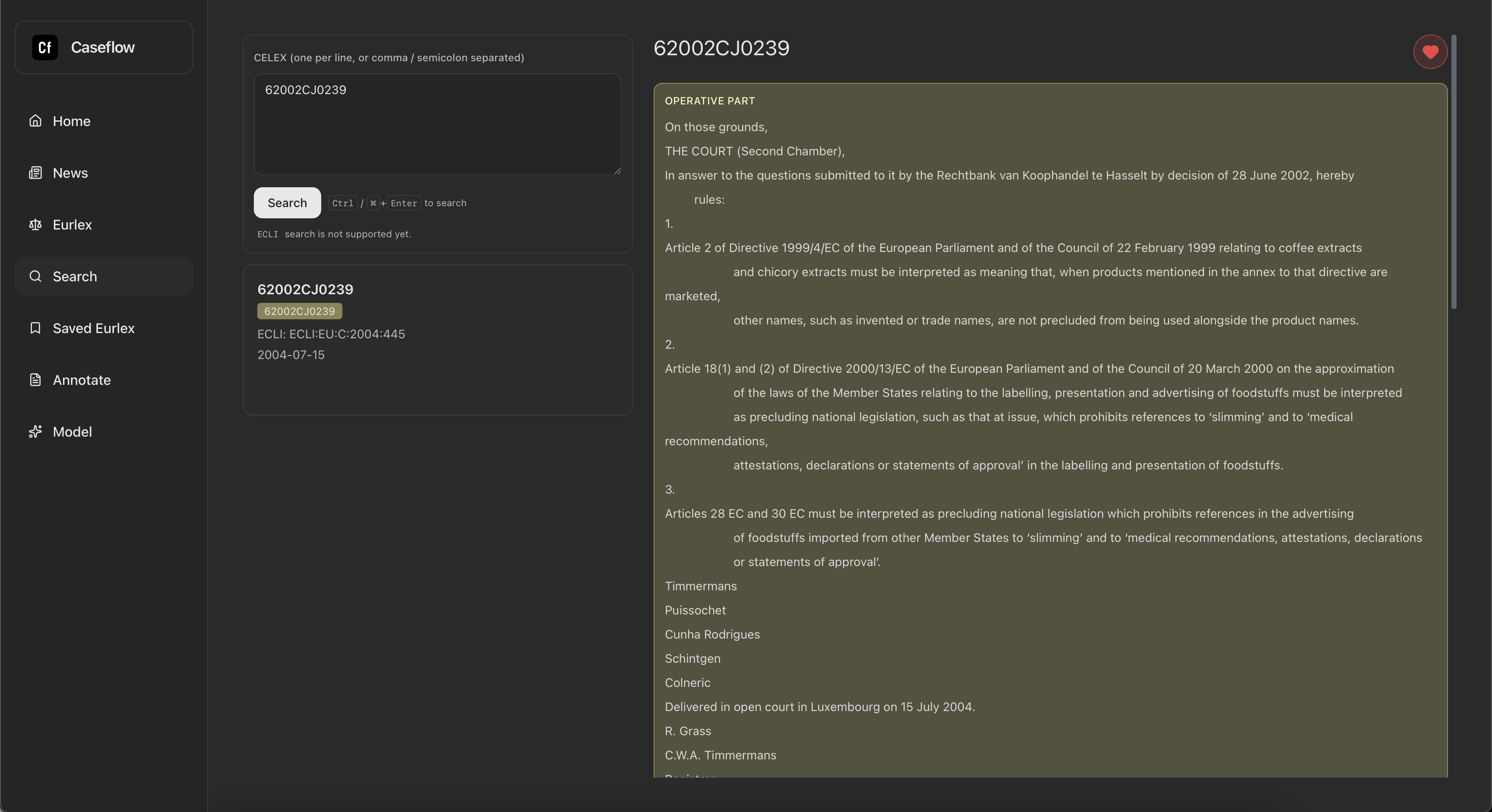Open the Model section
The height and width of the screenshot is (812, 1492).
click(x=104, y=432)
